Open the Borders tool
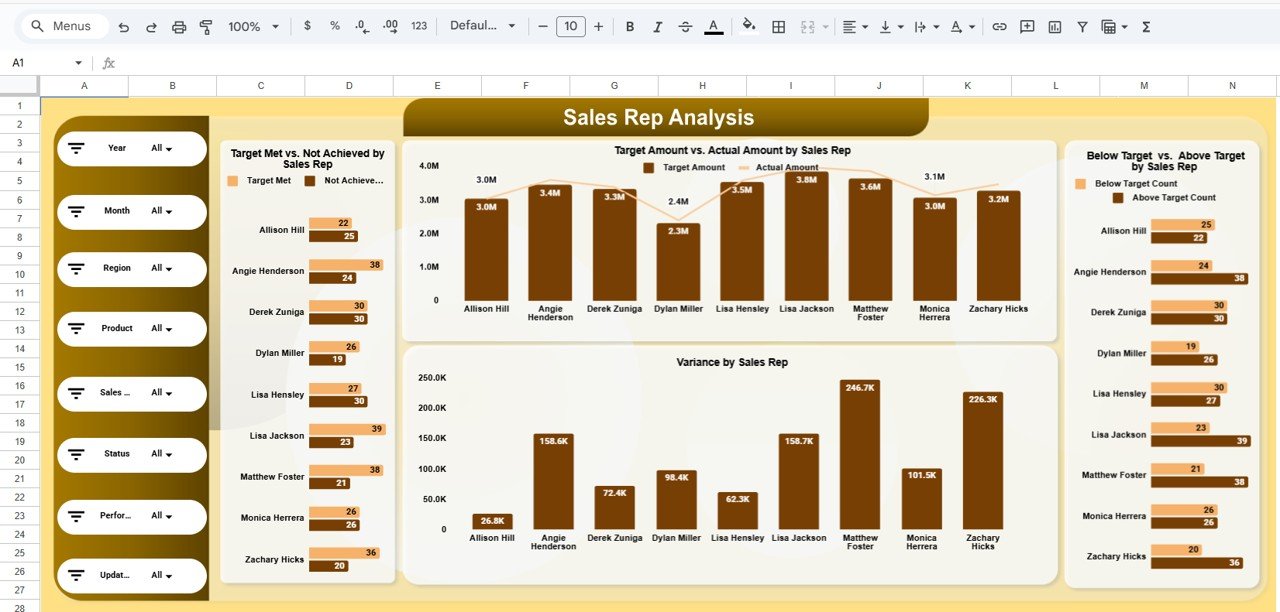This screenshot has width=1280, height=612. [x=778, y=26]
